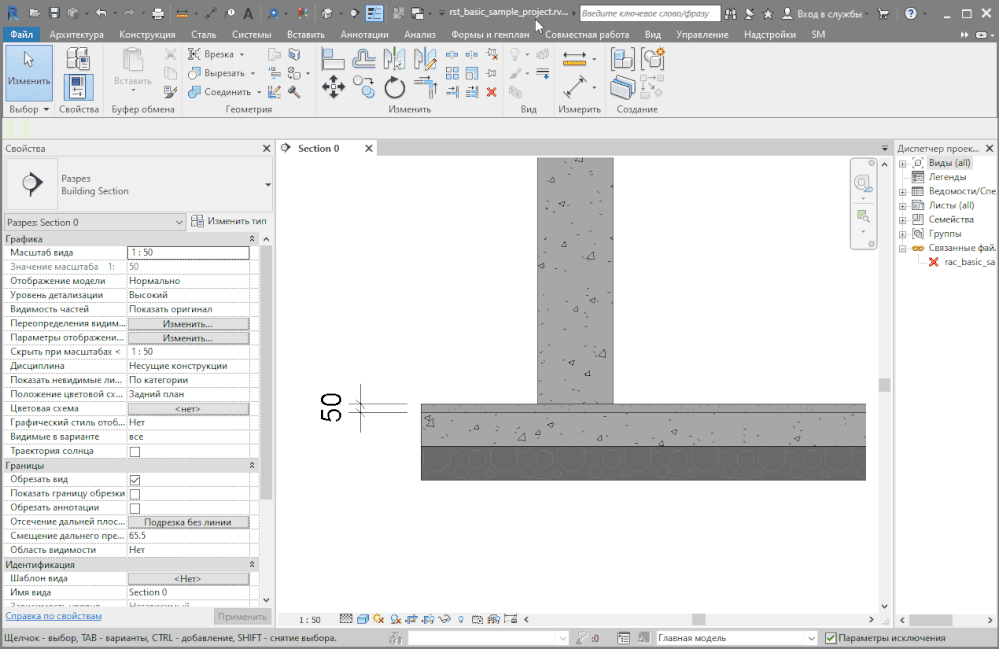
Task: Open the Default 3D View icon
Action: click(327, 13)
